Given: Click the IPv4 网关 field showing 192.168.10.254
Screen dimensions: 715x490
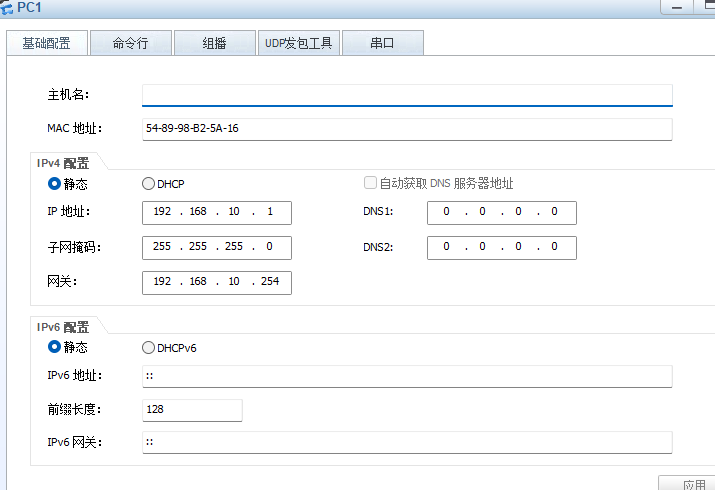Looking at the screenshot, I should pyautogui.click(x=217, y=282).
